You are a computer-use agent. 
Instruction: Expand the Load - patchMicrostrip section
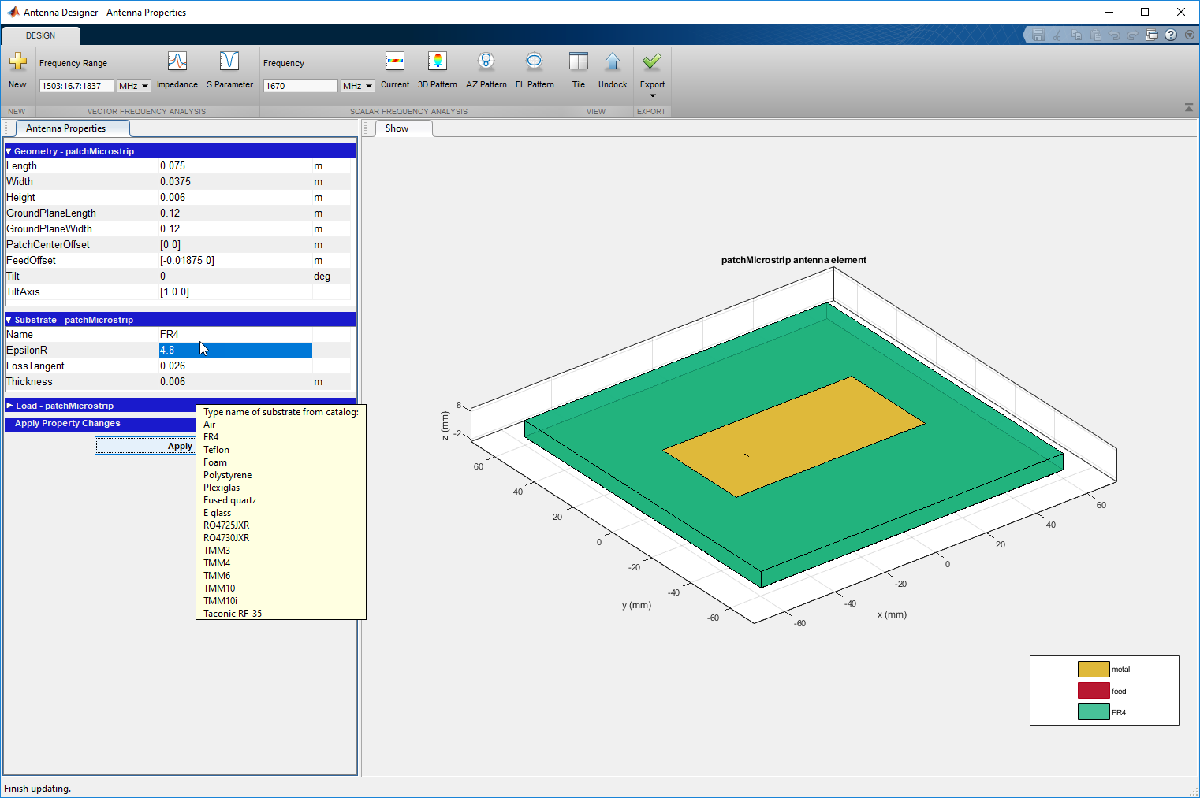(9, 406)
